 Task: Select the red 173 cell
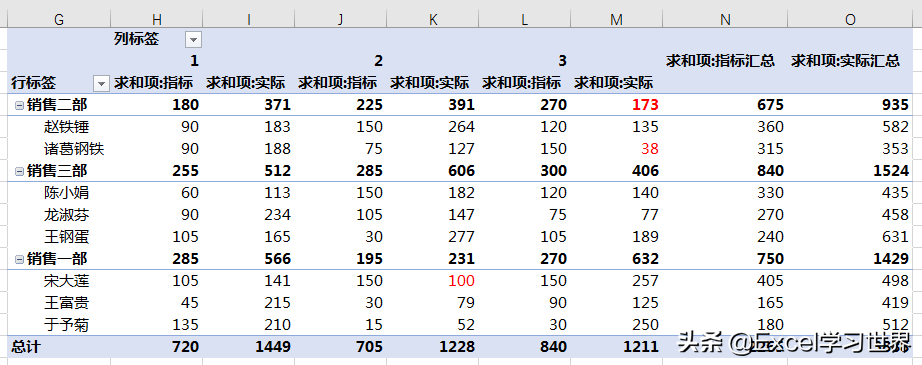pos(616,105)
